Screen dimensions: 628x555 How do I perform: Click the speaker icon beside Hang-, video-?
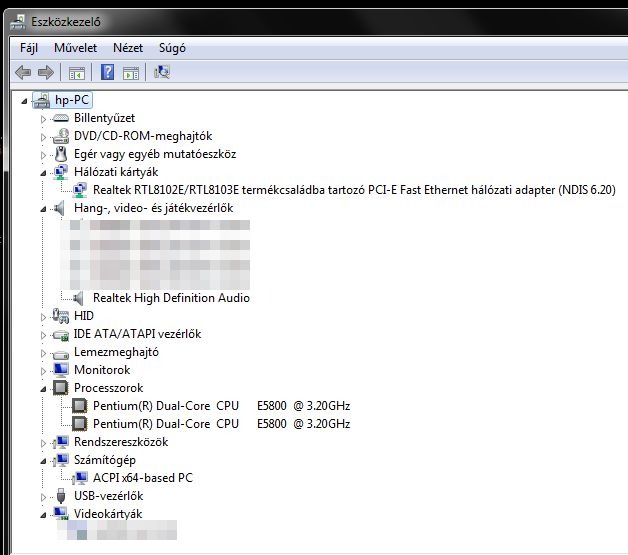(x=59, y=208)
